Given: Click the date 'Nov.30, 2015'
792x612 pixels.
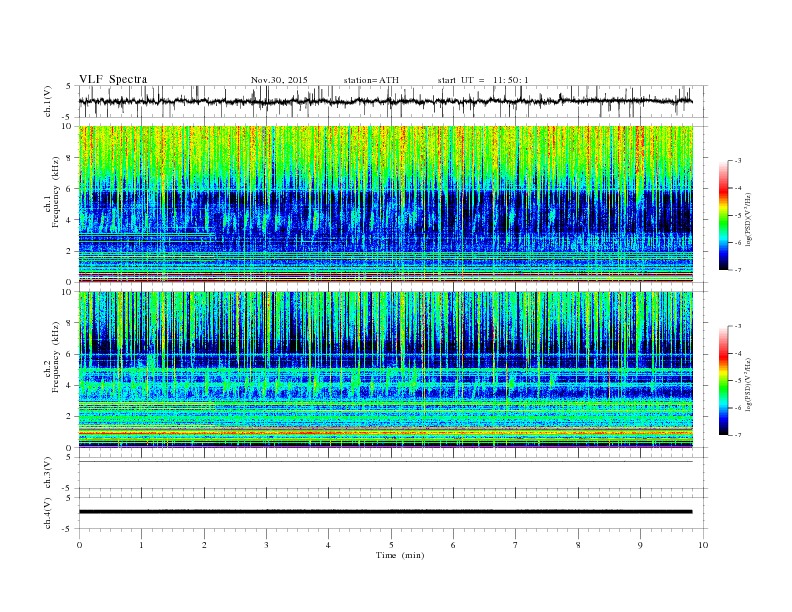Looking at the screenshot, I should coord(279,80).
